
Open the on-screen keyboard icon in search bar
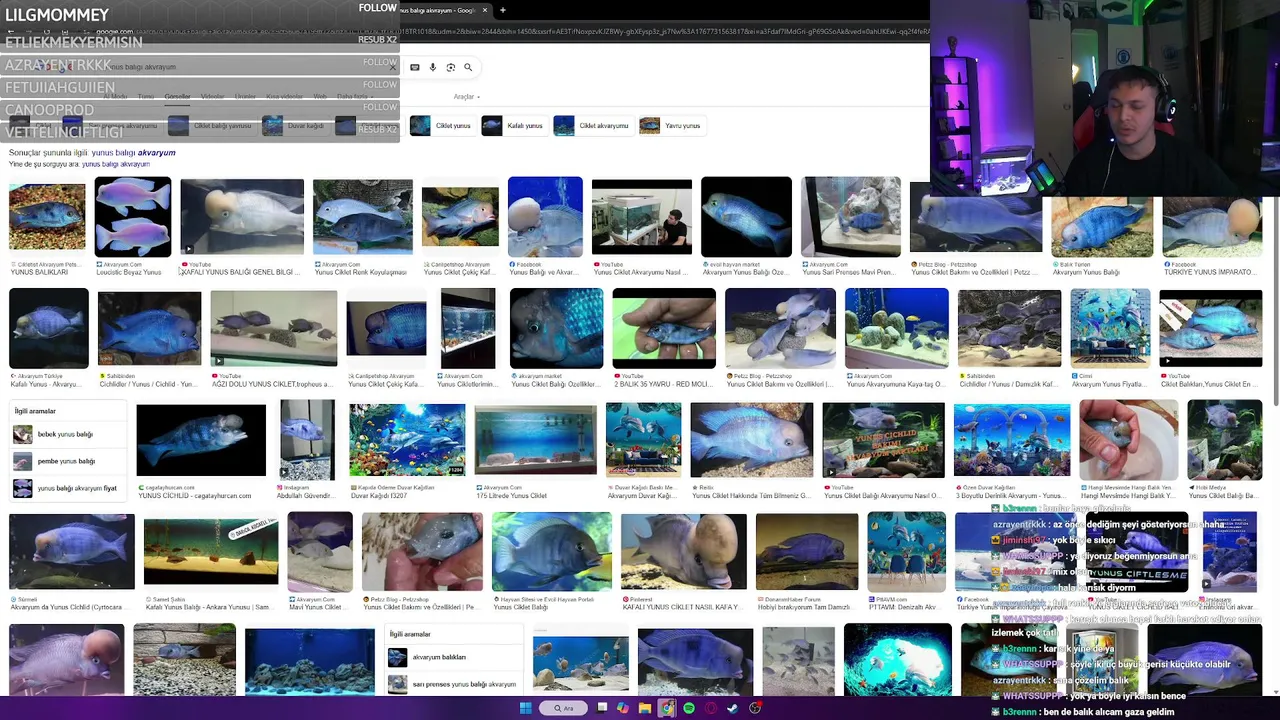pos(415,67)
